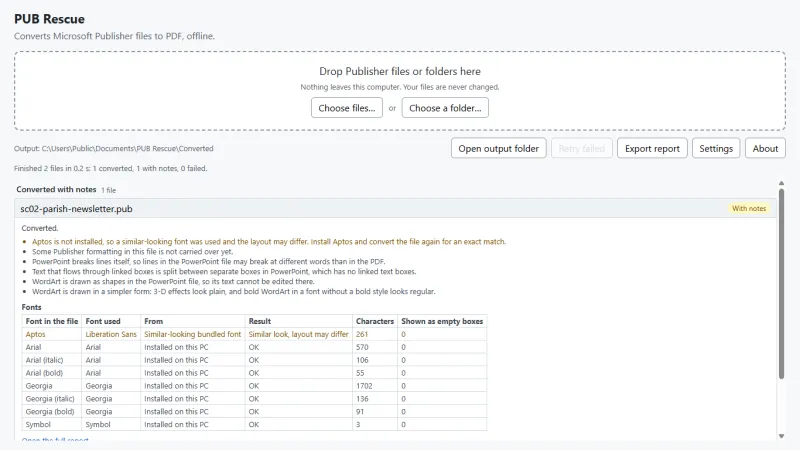
Task: Click the Choose a folder... button
Action: tap(445, 108)
